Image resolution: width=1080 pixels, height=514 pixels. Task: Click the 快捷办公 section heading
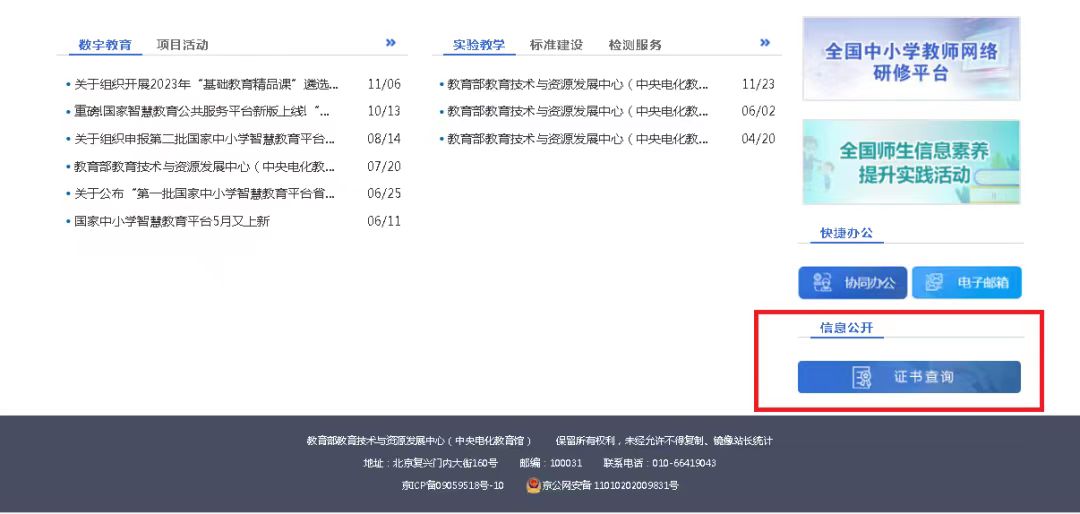[846, 233]
